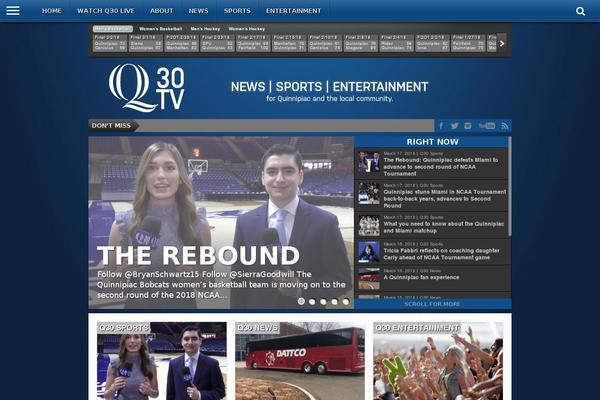Open the ENTERTAINMENT menu item
The width and height of the screenshot is (600, 400).
pos(293,11)
